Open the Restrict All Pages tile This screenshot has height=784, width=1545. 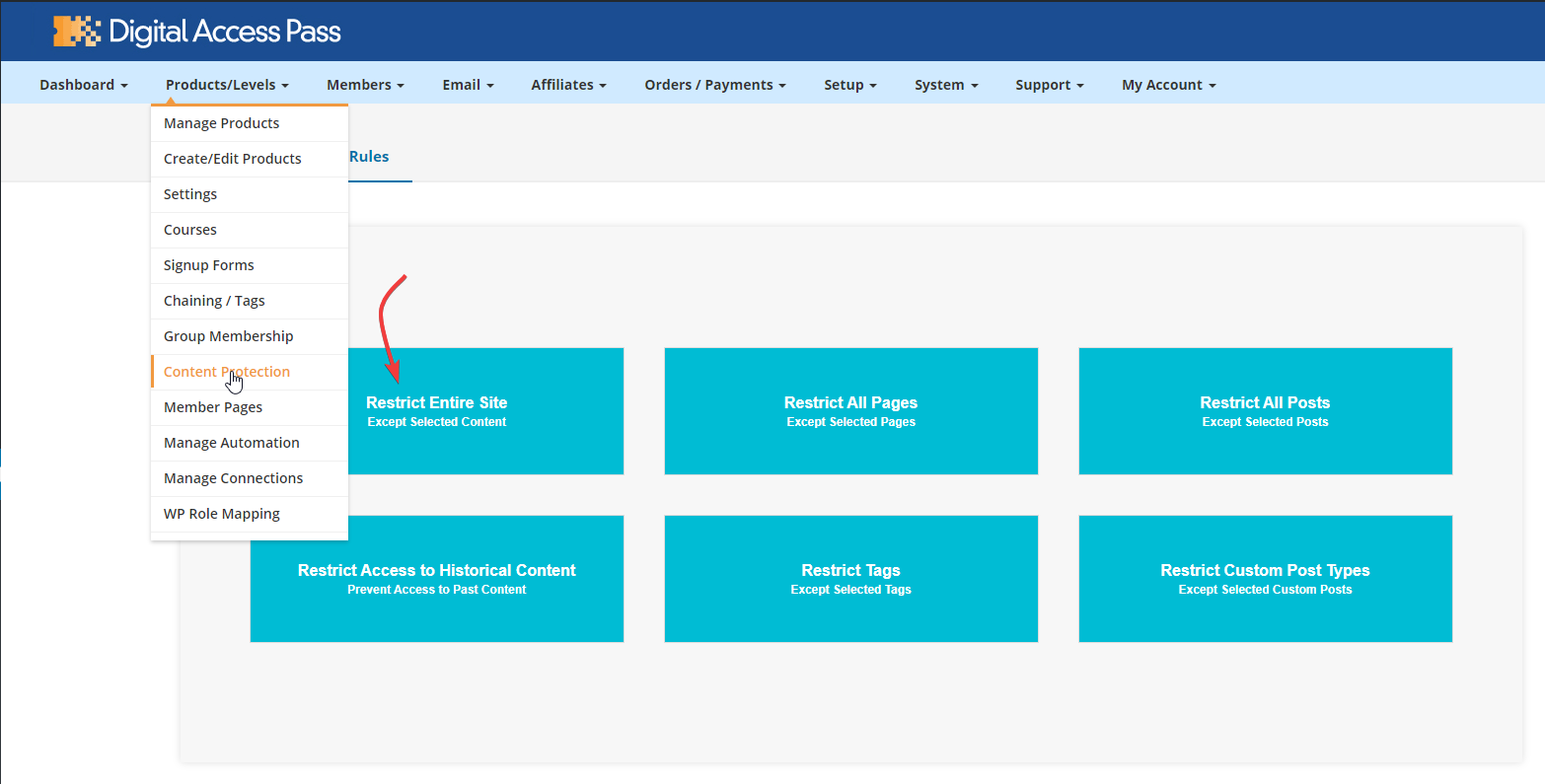tap(850, 411)
